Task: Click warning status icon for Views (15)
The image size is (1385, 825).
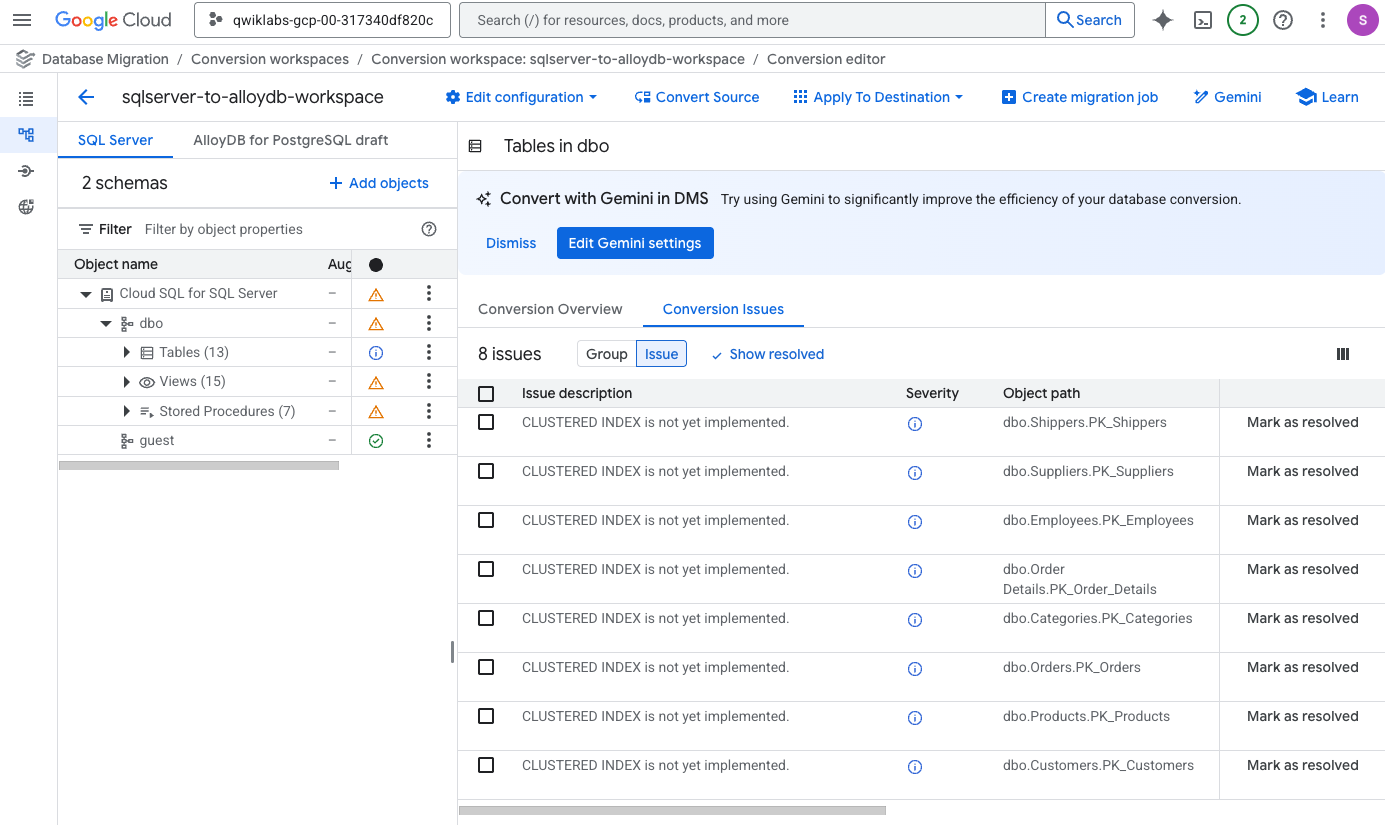Action: tap(376, 382)
